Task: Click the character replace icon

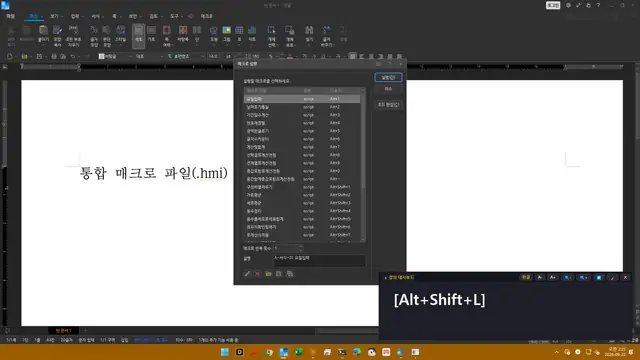Action: [x=327, y=30]
